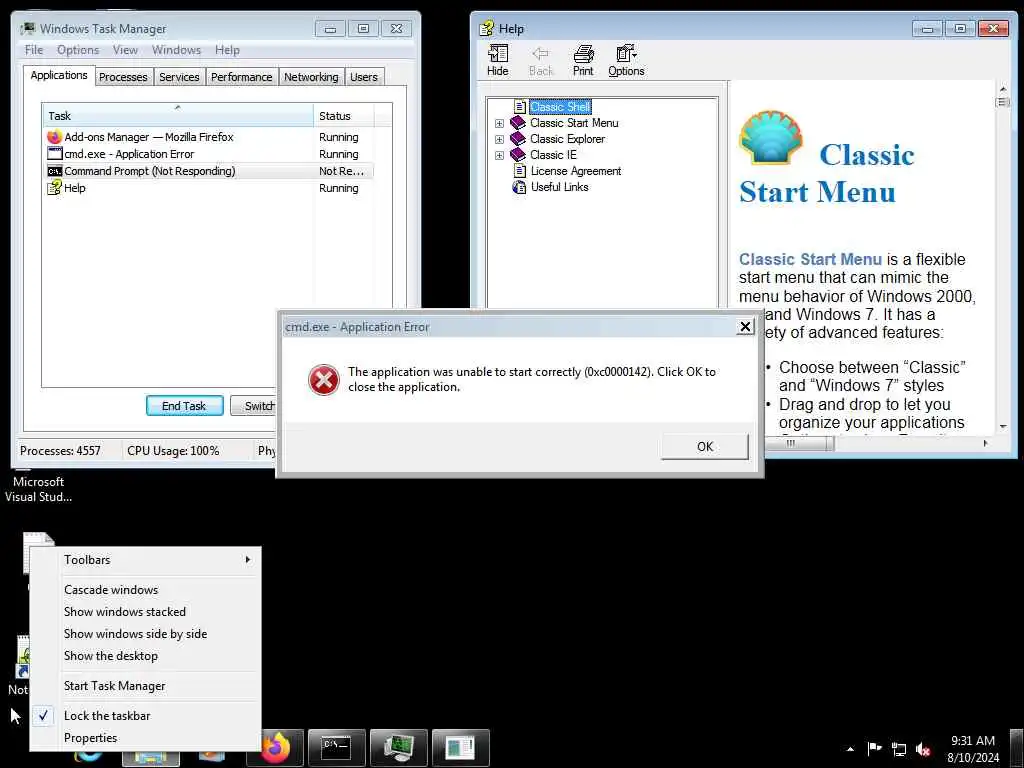The image size is (1024, 768).
Task: Open the Options menu in Task Manager
Action: 78,50
